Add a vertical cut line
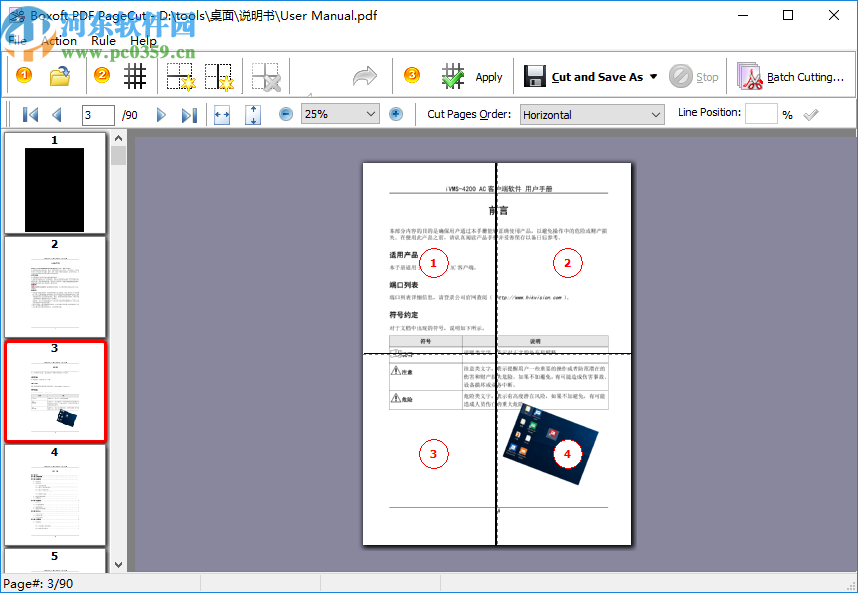 pyautogui.click(x=218, y=76)
